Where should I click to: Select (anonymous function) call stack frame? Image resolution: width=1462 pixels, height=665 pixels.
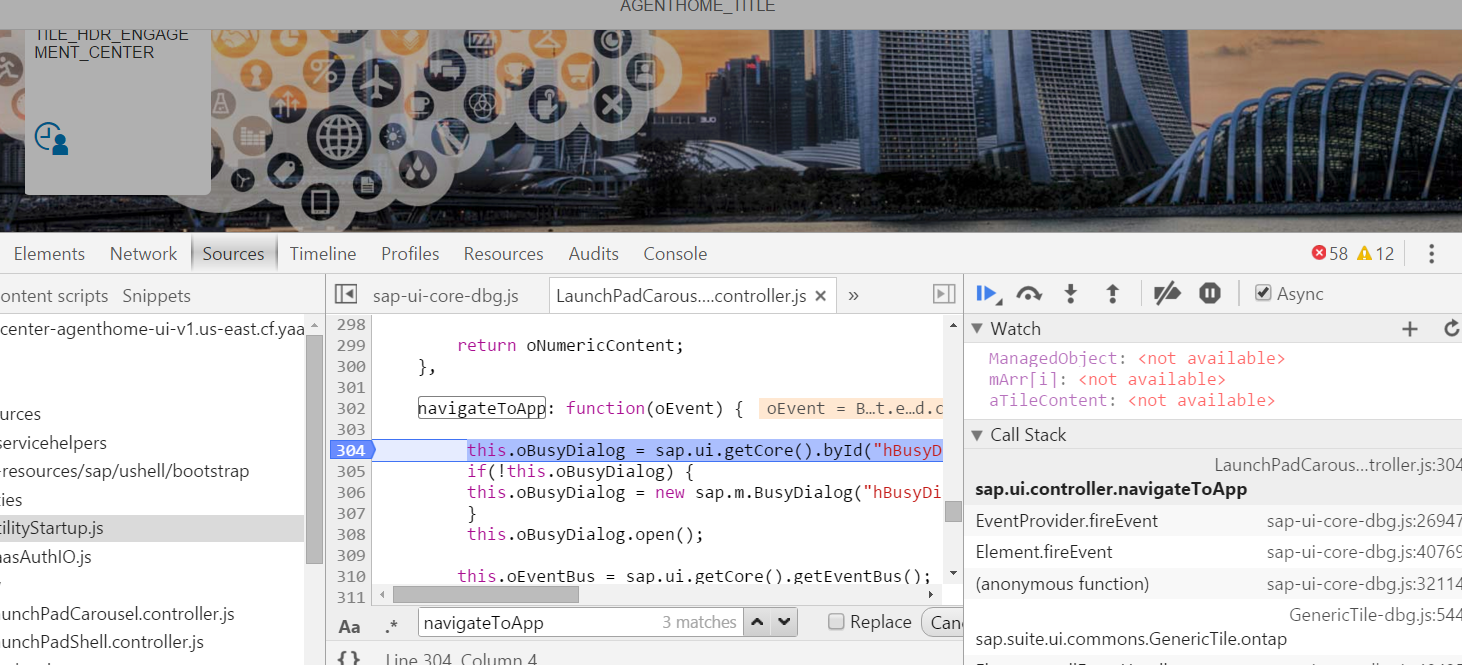pos(1213,584)
